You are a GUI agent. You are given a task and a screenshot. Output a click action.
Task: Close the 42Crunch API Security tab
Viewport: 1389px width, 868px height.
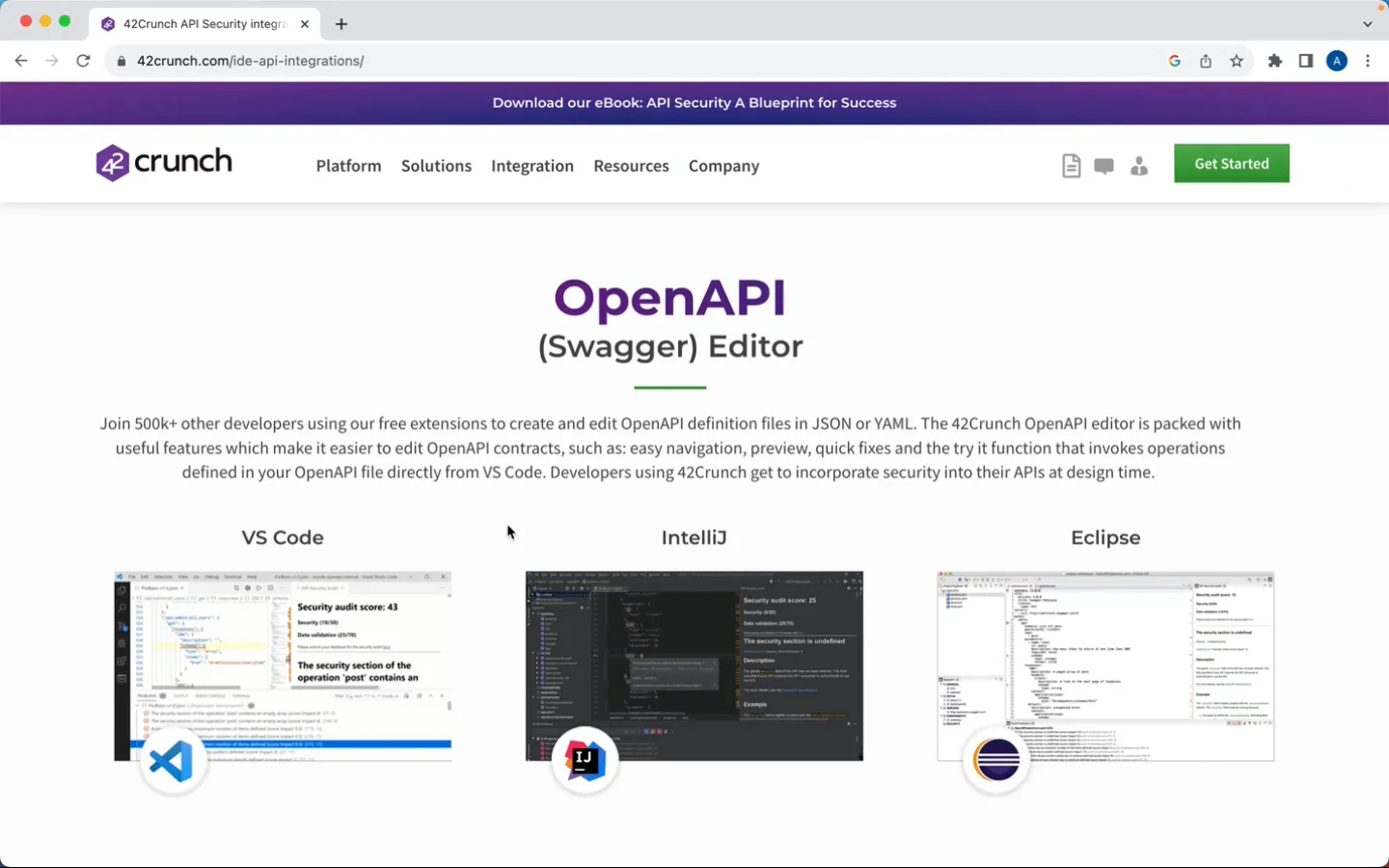(x=305, y=24)
